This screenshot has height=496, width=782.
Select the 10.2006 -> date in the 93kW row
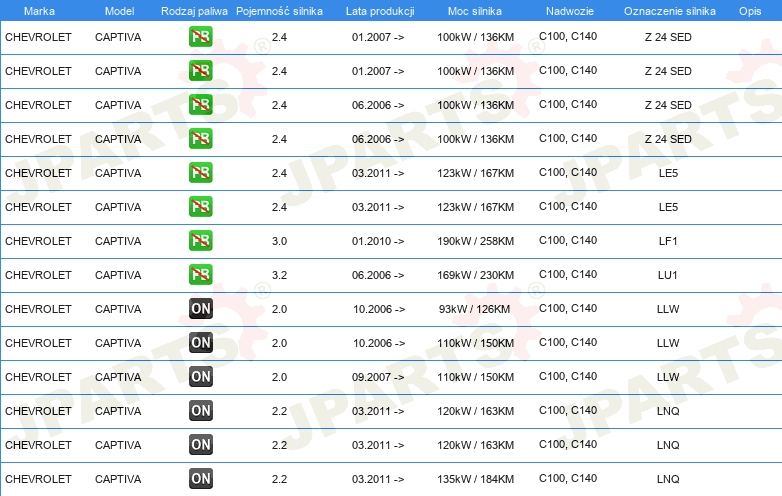(379, 309)
